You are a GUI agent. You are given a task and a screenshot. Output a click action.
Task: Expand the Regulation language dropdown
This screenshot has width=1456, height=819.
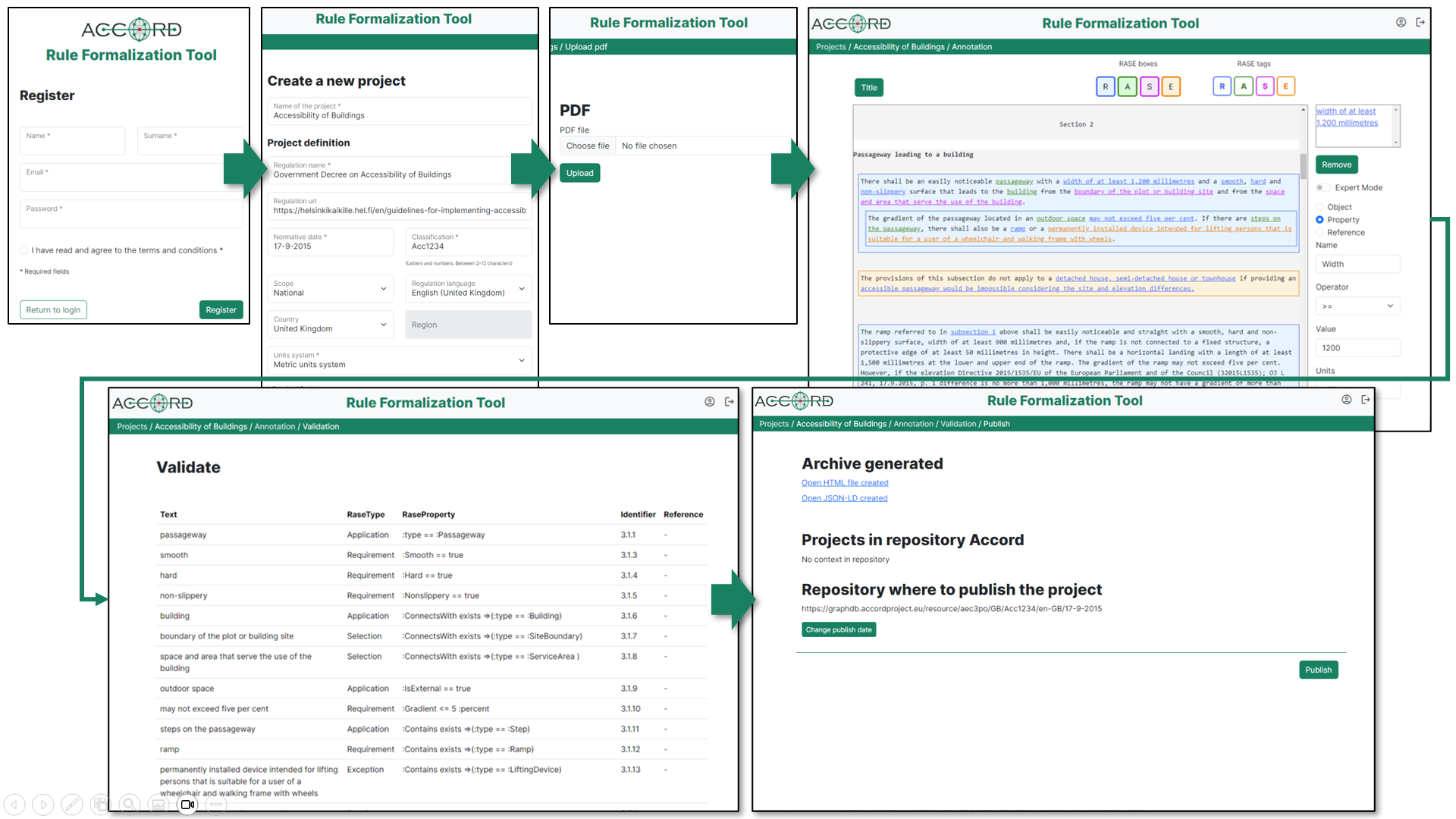pyautogui.click(x=468, y=289)
